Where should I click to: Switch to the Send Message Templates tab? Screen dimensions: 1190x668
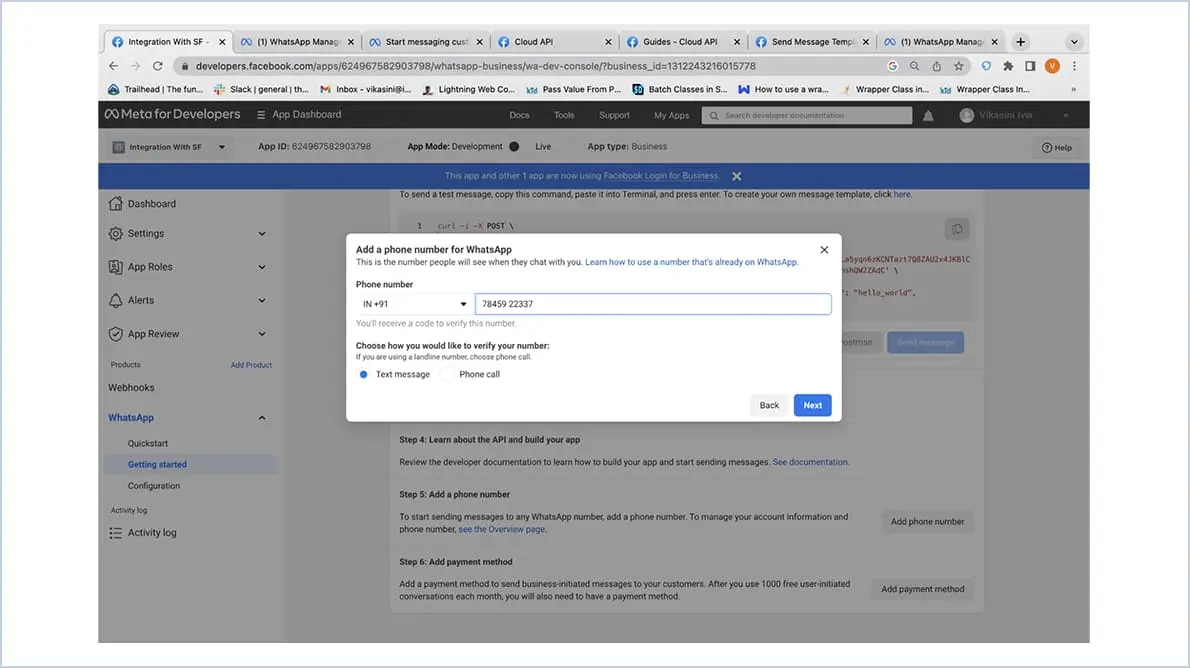812,42
